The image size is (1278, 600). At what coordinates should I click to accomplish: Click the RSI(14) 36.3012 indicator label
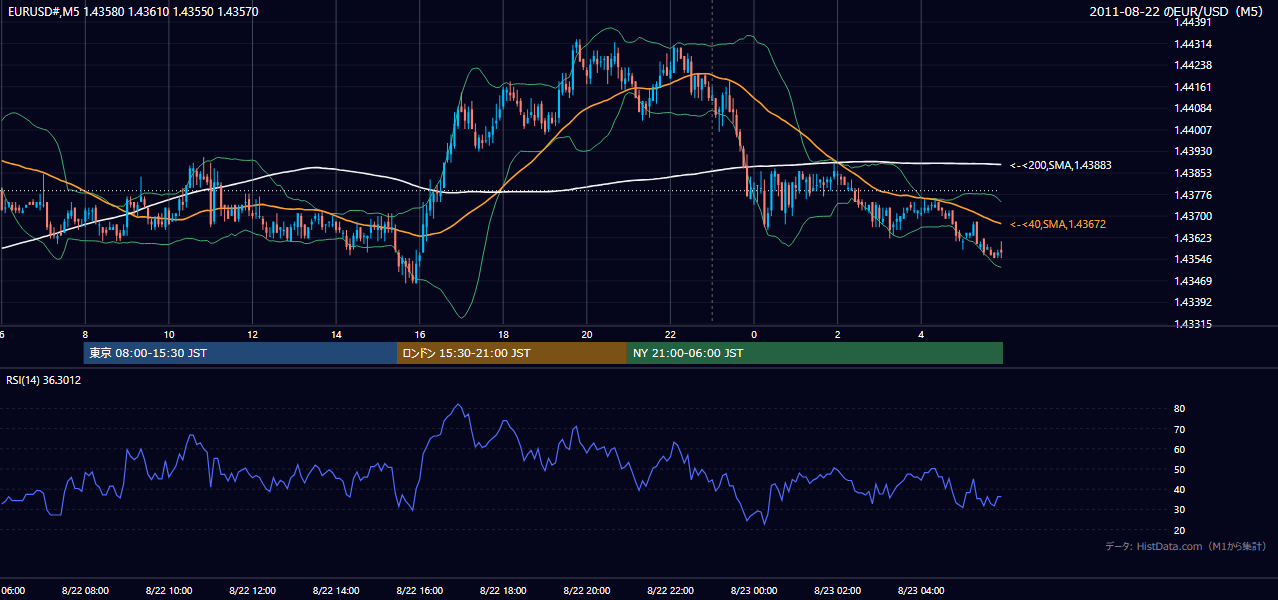coord(43,380)
